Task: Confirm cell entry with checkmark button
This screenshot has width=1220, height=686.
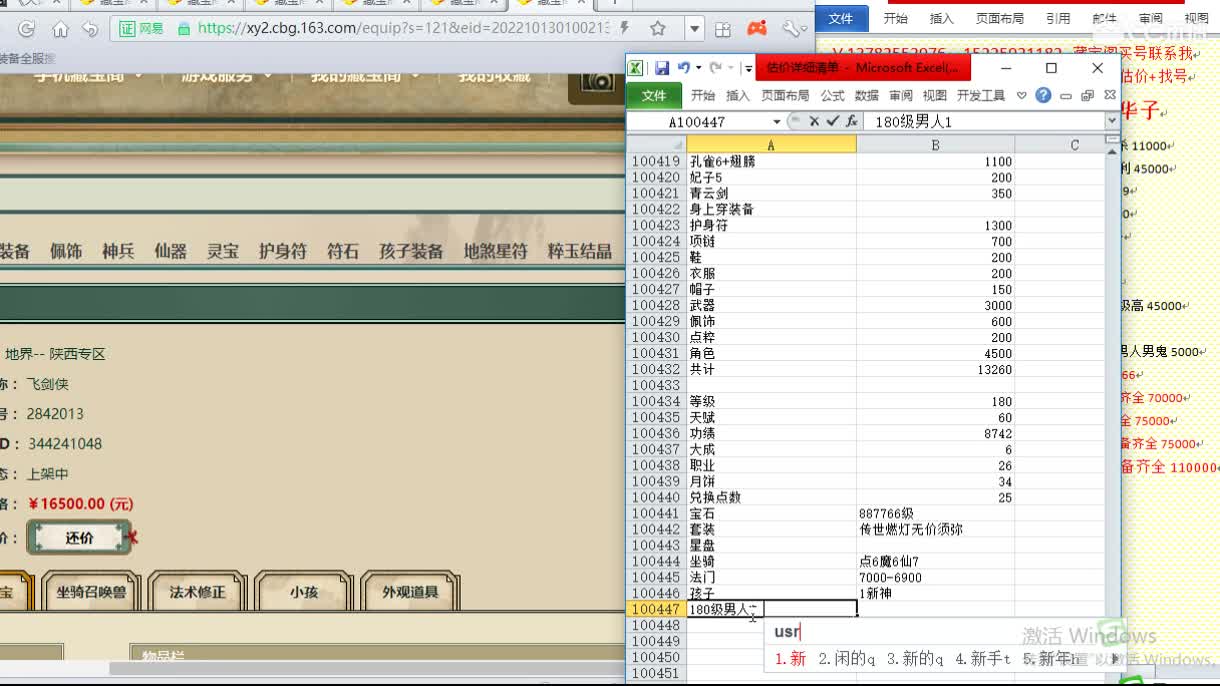Action: (x=832, y=121)
